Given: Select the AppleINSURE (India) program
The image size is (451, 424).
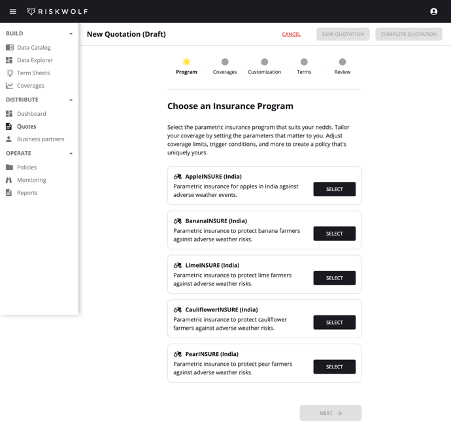Looking at the screenshot, I should (x=334, y=189).
